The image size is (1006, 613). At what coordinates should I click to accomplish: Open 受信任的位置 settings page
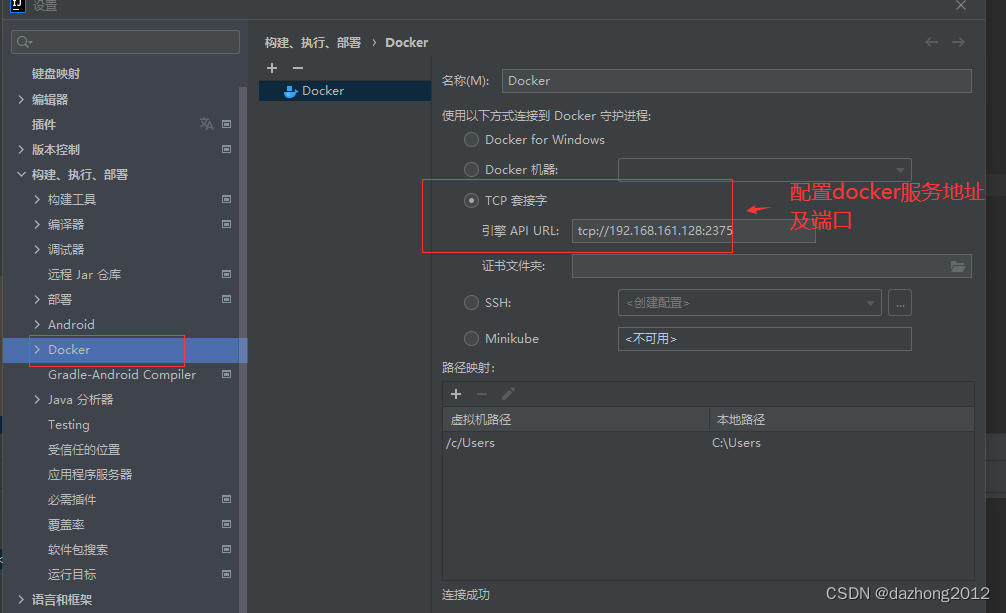point(84,450)
